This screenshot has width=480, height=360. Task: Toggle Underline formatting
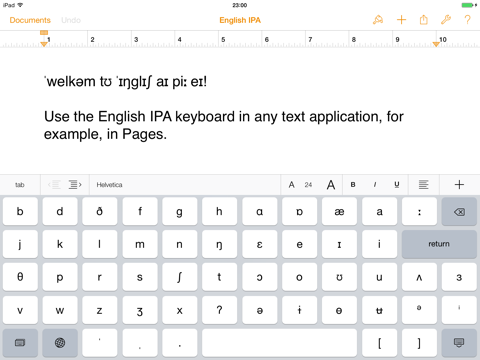(397, 184)
